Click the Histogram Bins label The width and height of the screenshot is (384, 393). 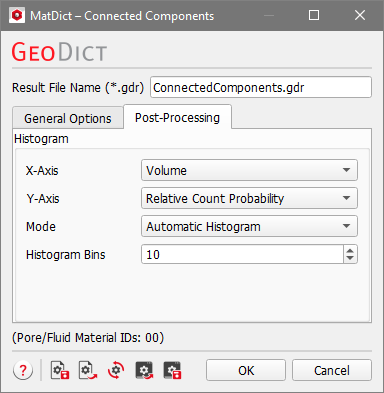66,255
